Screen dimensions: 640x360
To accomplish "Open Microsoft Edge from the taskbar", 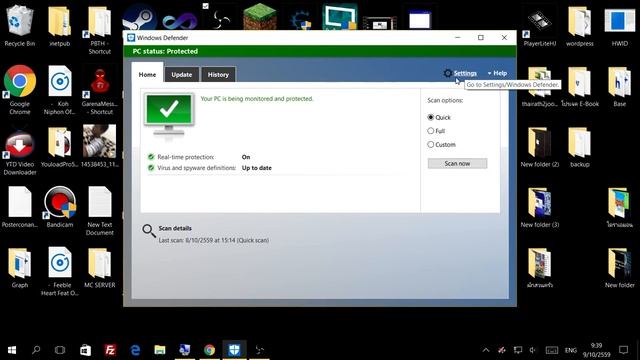I will 135,350.
